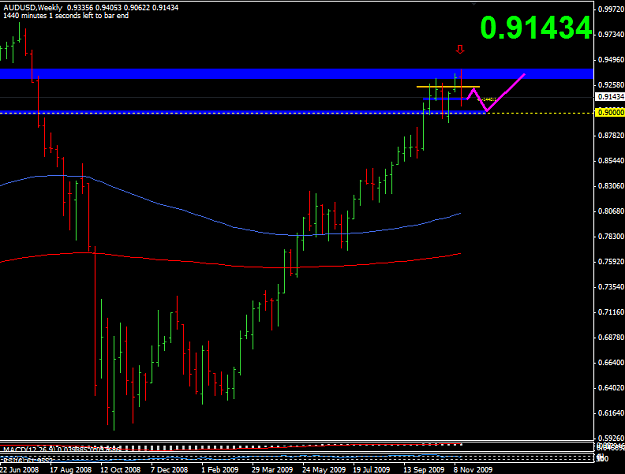This screenshot has height=474, width=625.
Task: Click the 0.64020 price axis label
Action: pos(611,387)
